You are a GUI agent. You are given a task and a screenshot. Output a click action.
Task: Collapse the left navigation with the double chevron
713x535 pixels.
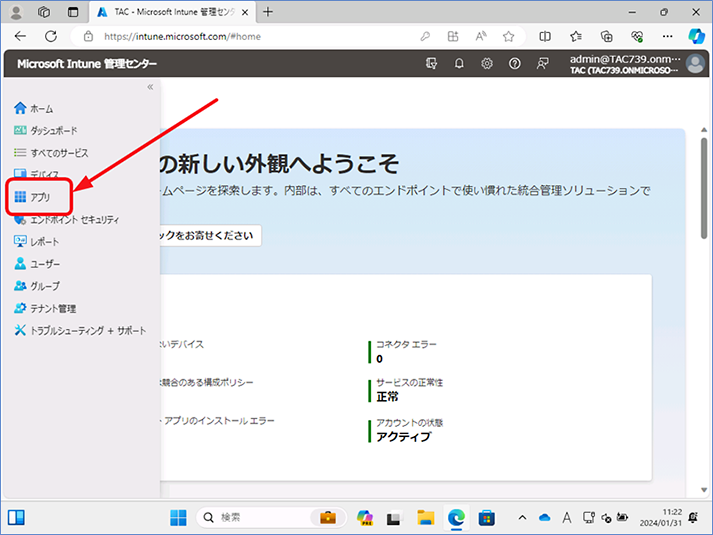[150, 87]
